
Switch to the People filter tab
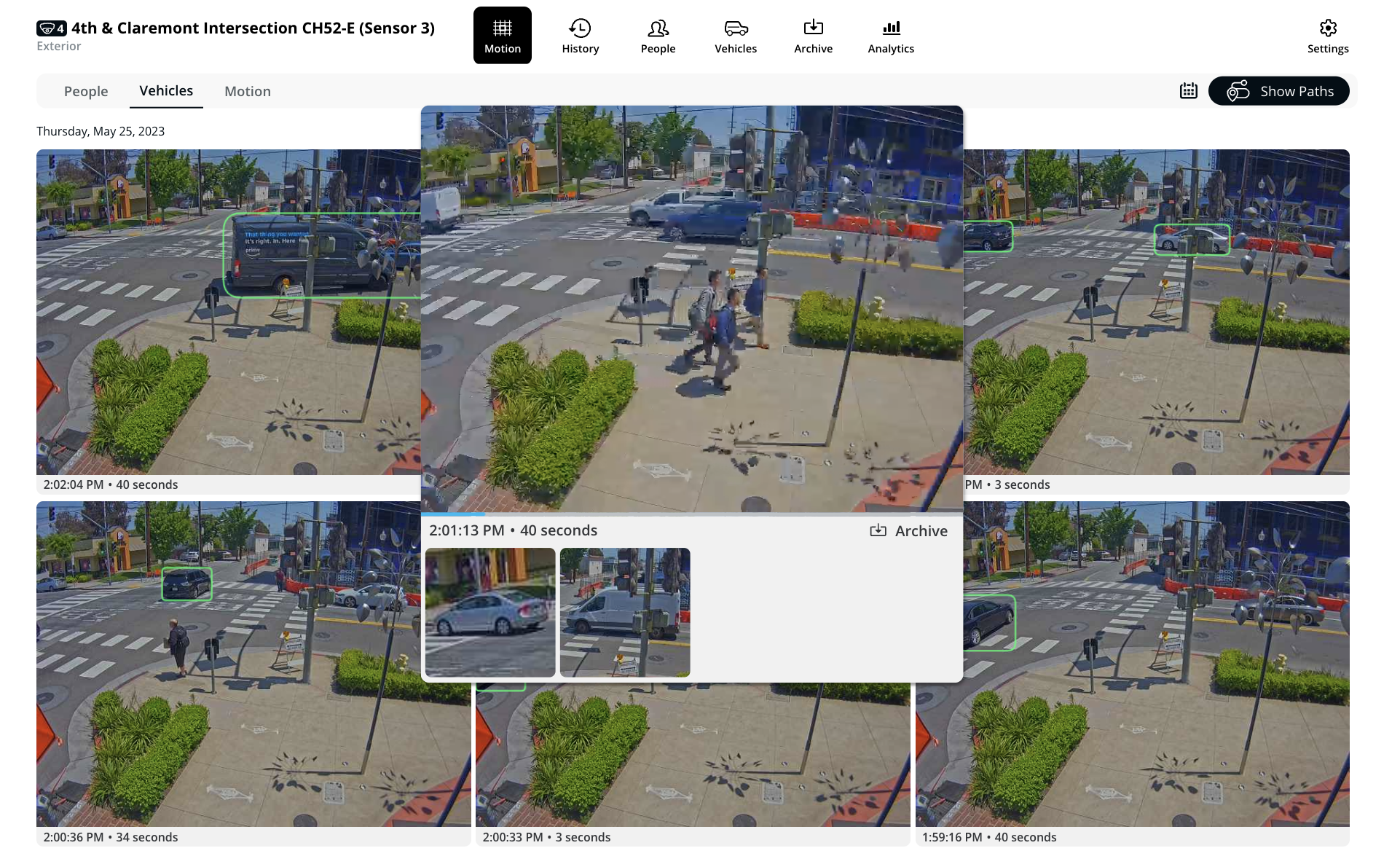(86, 91)
